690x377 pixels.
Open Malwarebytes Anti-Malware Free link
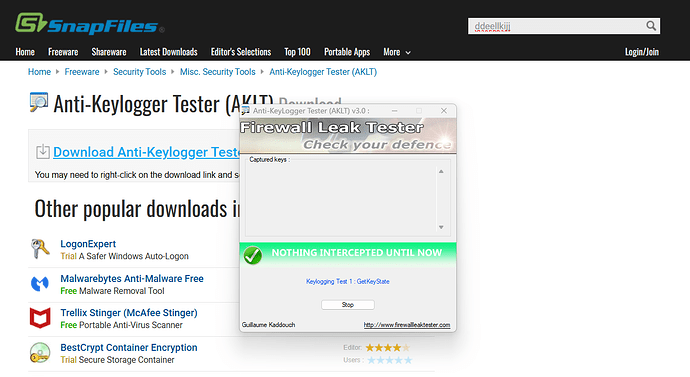132,278
